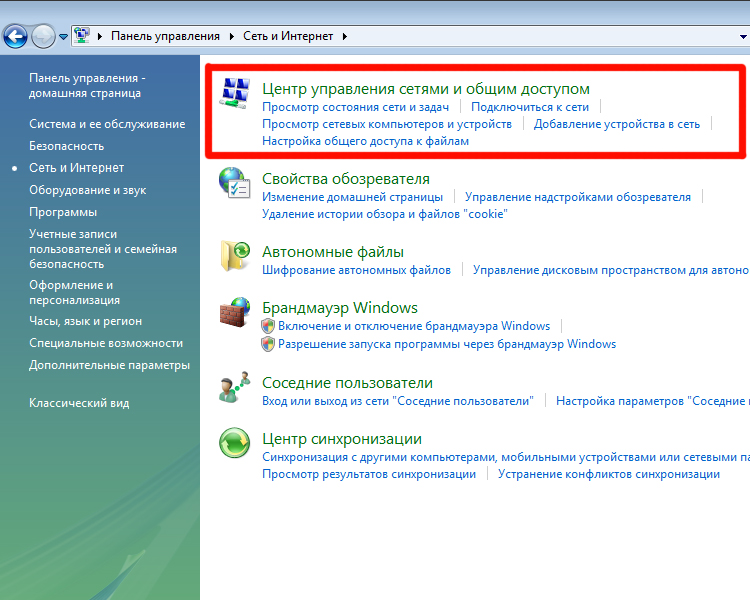750x600 pixels.
Task: Open the Свойства обозревателя heading
Action: [346, 179]
